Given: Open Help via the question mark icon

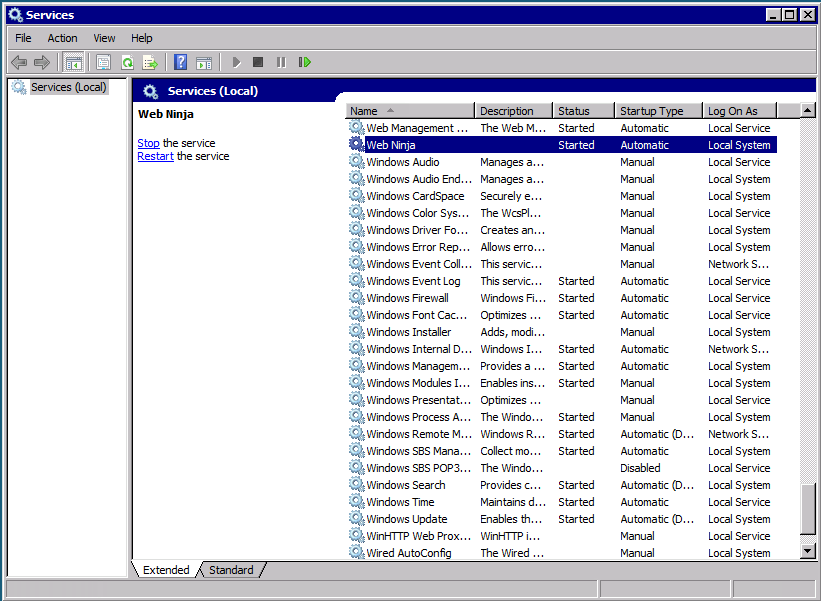Looking at the screenshot, I should pyautogui.click(x=181, y=62).
